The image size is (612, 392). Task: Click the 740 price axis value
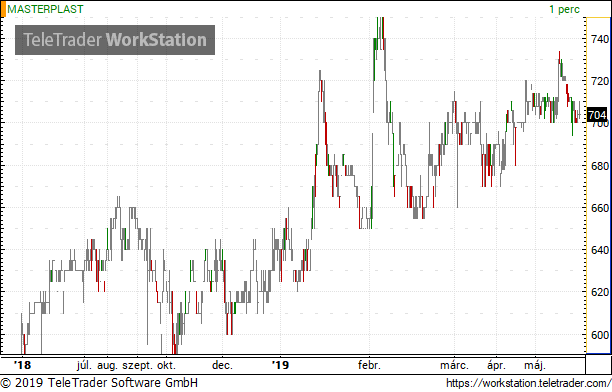point(600,39)
